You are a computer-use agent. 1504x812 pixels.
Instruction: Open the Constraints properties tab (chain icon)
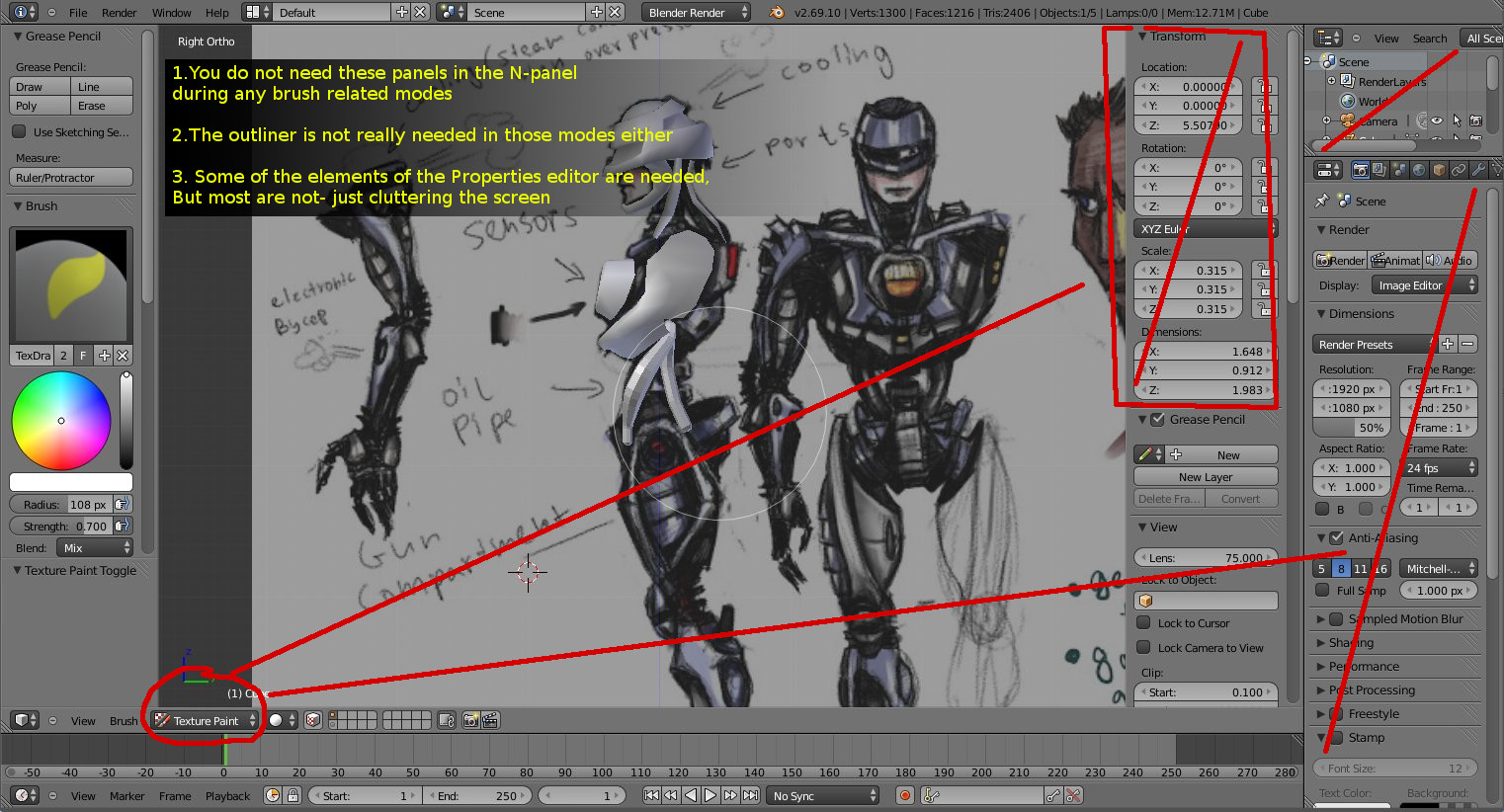(1459, 170)
